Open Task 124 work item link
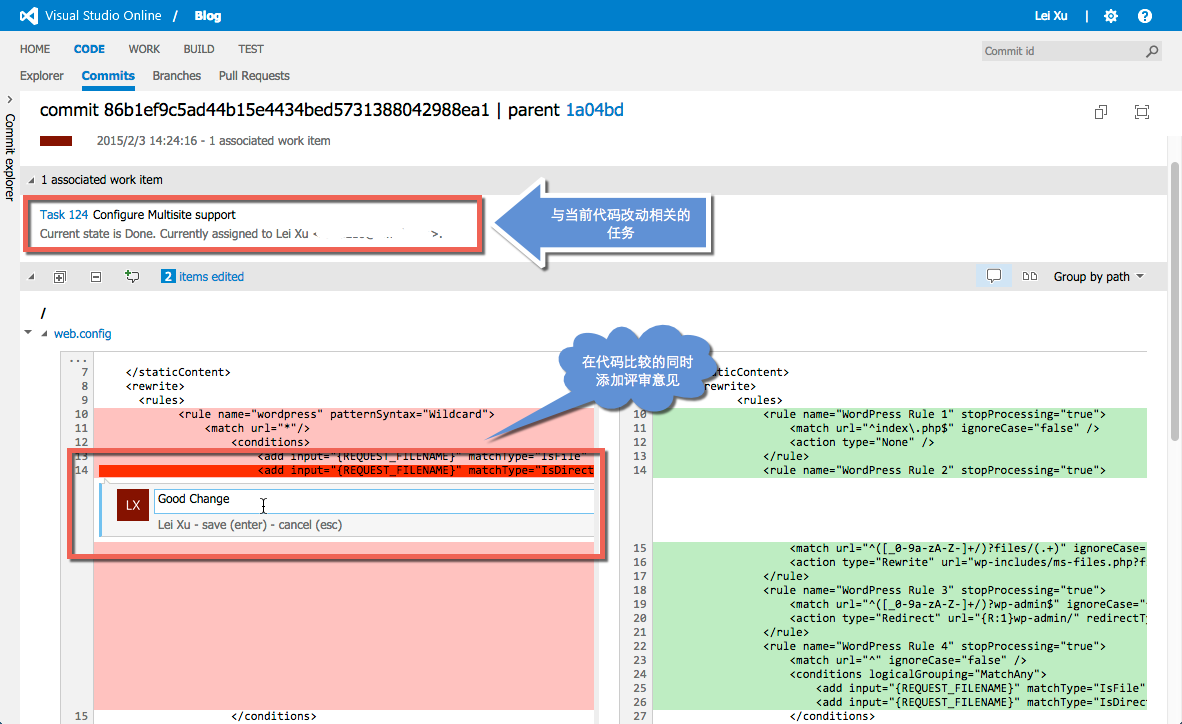The height and width of the screenshot is (724, 1182). point(64,215)
